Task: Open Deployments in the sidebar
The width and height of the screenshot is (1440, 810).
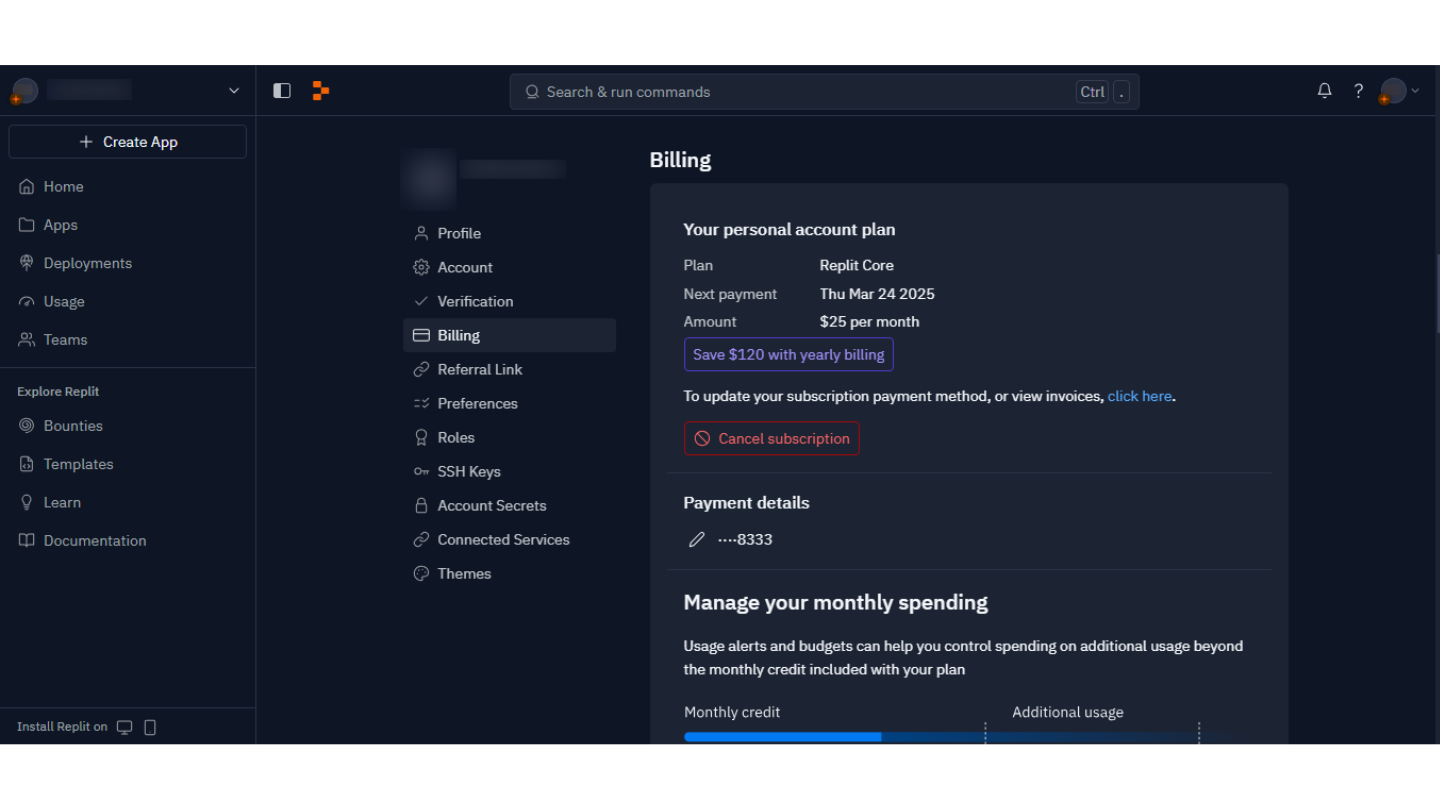Action: [x=87, y=264]
